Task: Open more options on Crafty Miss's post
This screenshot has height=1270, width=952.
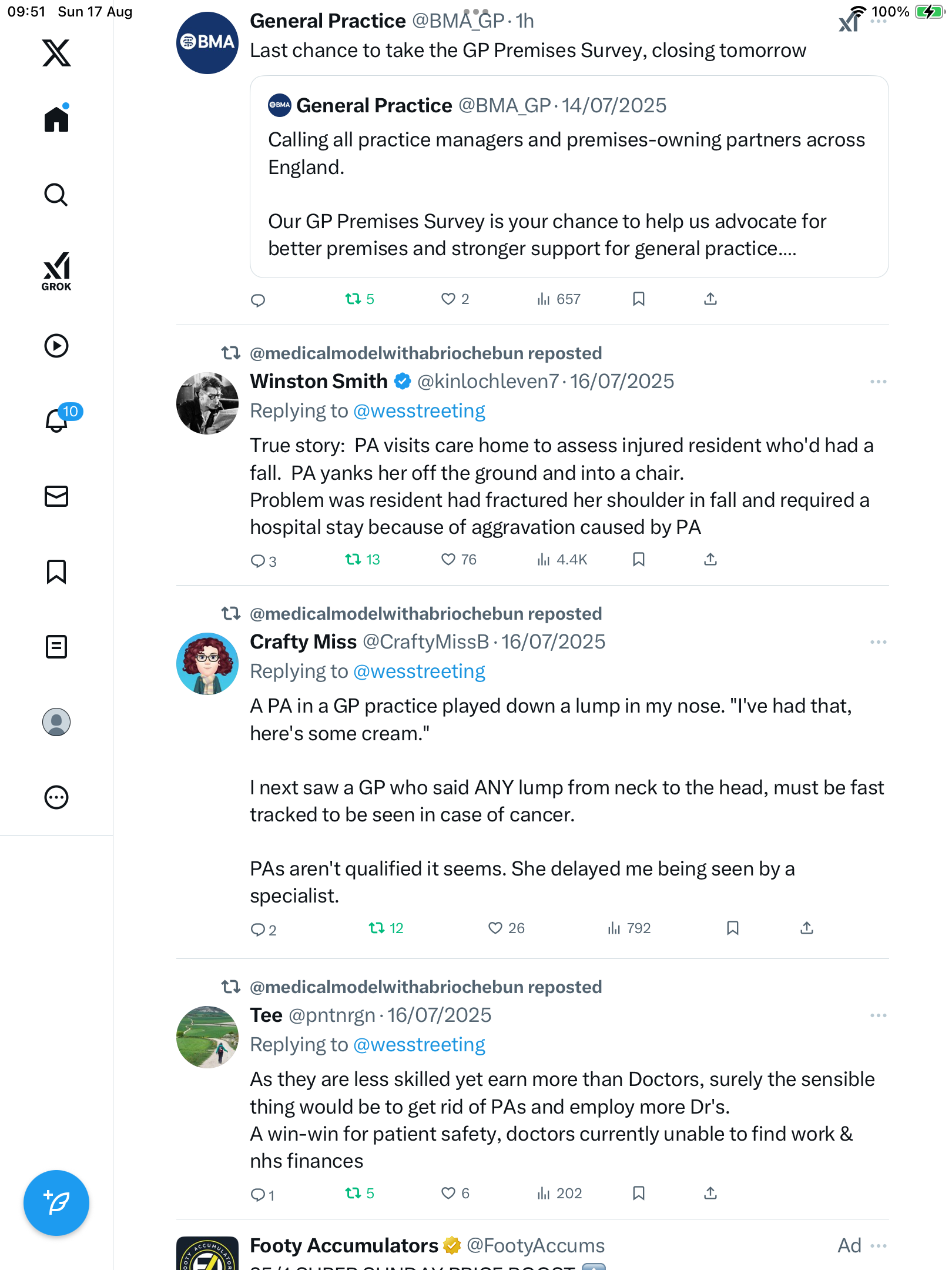Action: [878, 642]
